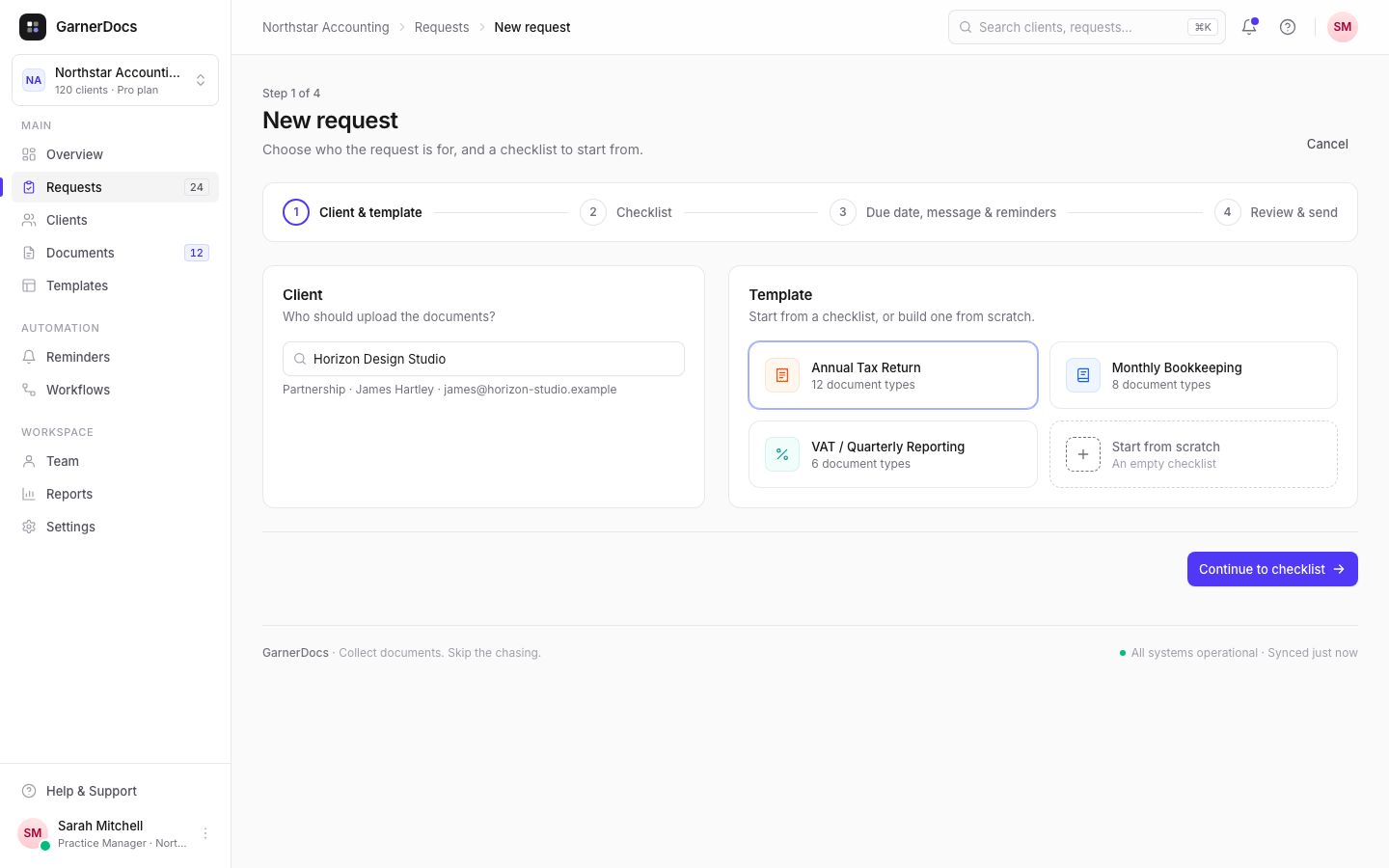
Task: Open the Horizon Design Studio client selector
Action: pyautogui.click(x=483, y=359)
